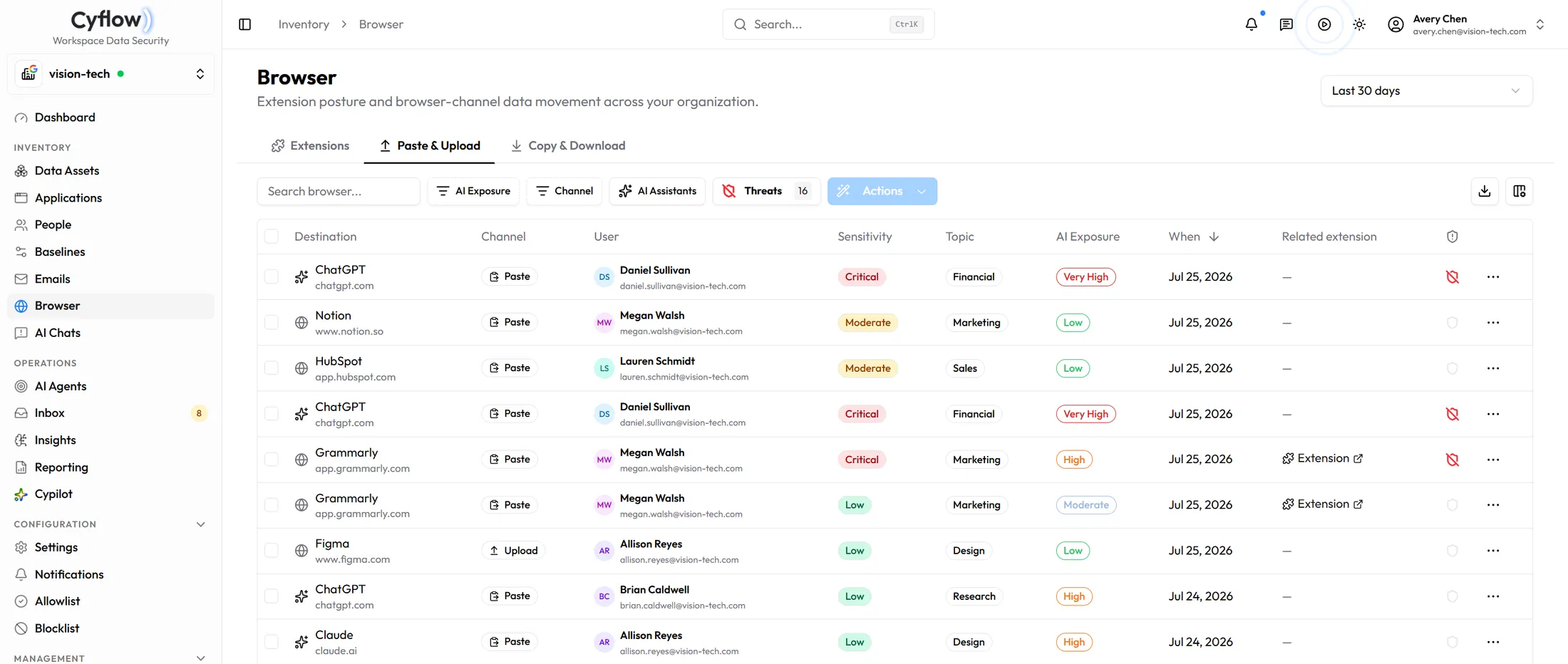1568x664 pixels.
Task: Select the Paste & Upload tab
Action: coord(429,145)
